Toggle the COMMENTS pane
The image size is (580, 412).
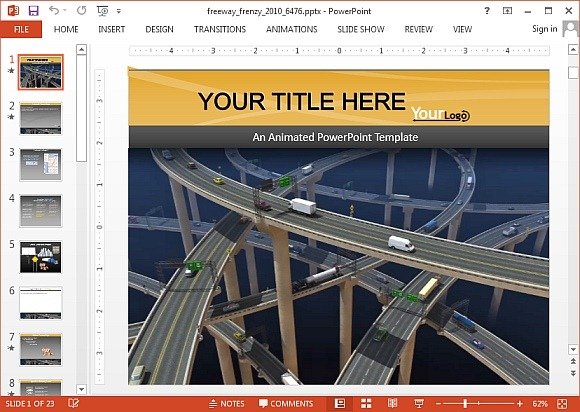coord(286,403)
